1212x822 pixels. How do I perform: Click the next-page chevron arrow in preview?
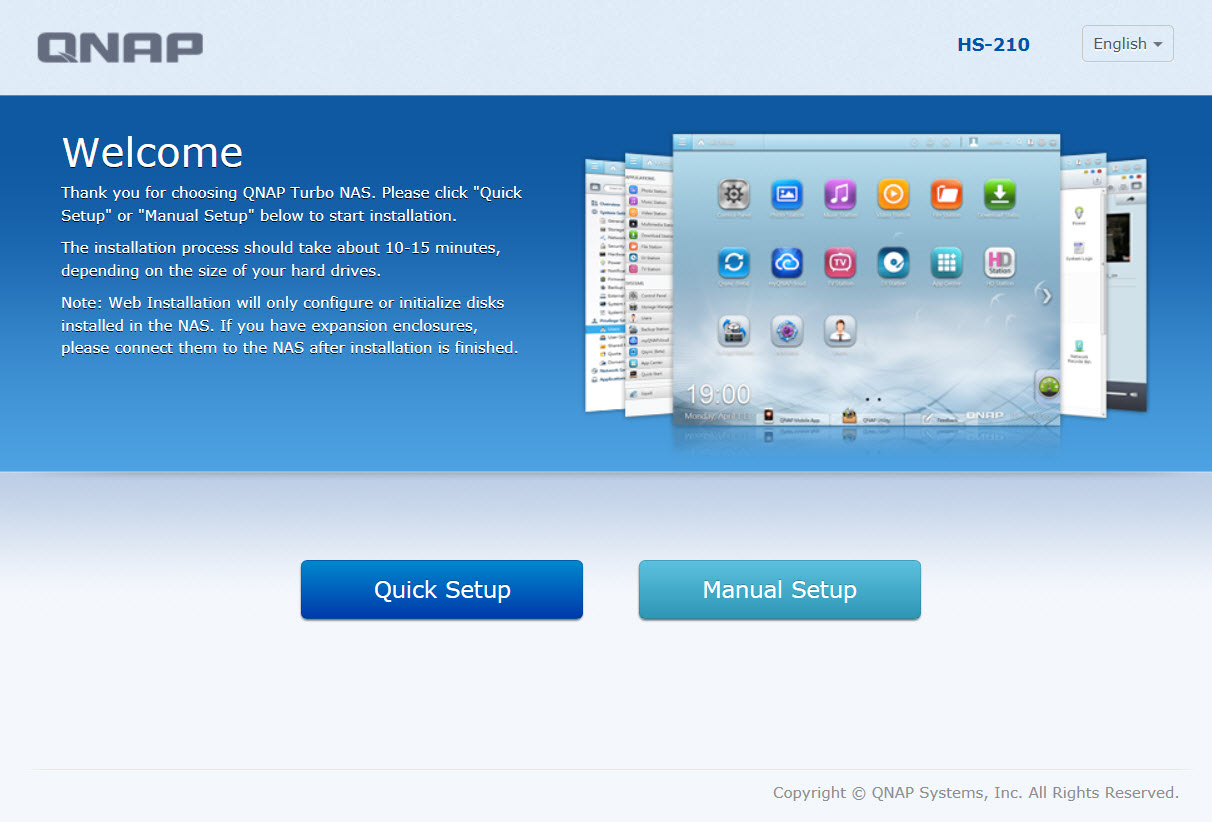[x=1046, y=296]
